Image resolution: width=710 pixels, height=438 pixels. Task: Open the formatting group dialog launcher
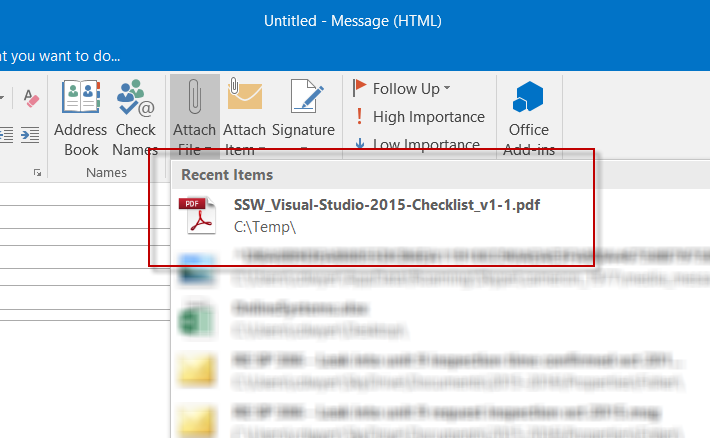[x=38, y=173]
